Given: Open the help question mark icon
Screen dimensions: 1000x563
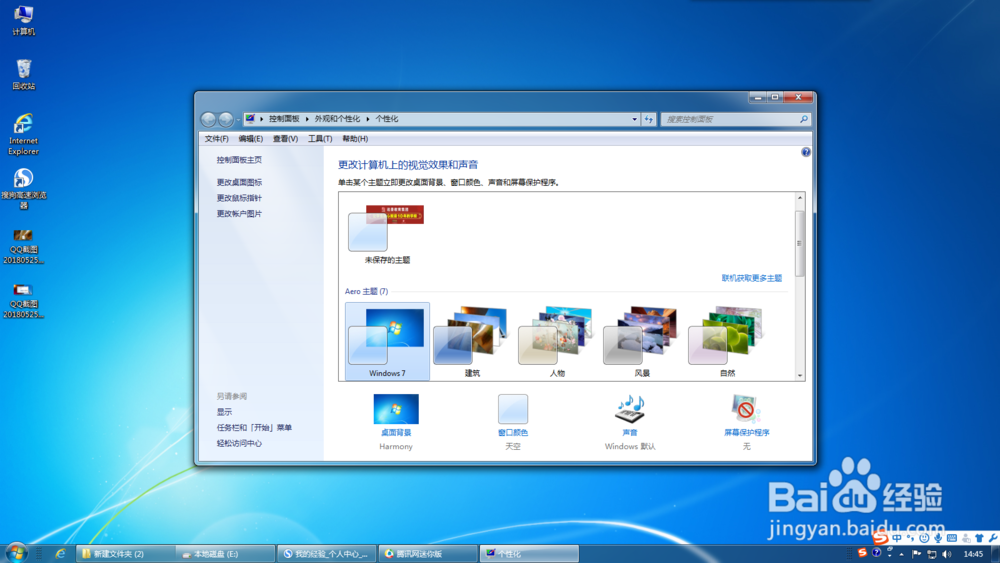Looking at the screenshot, I should pyautogui.click(x=805, y=152).
